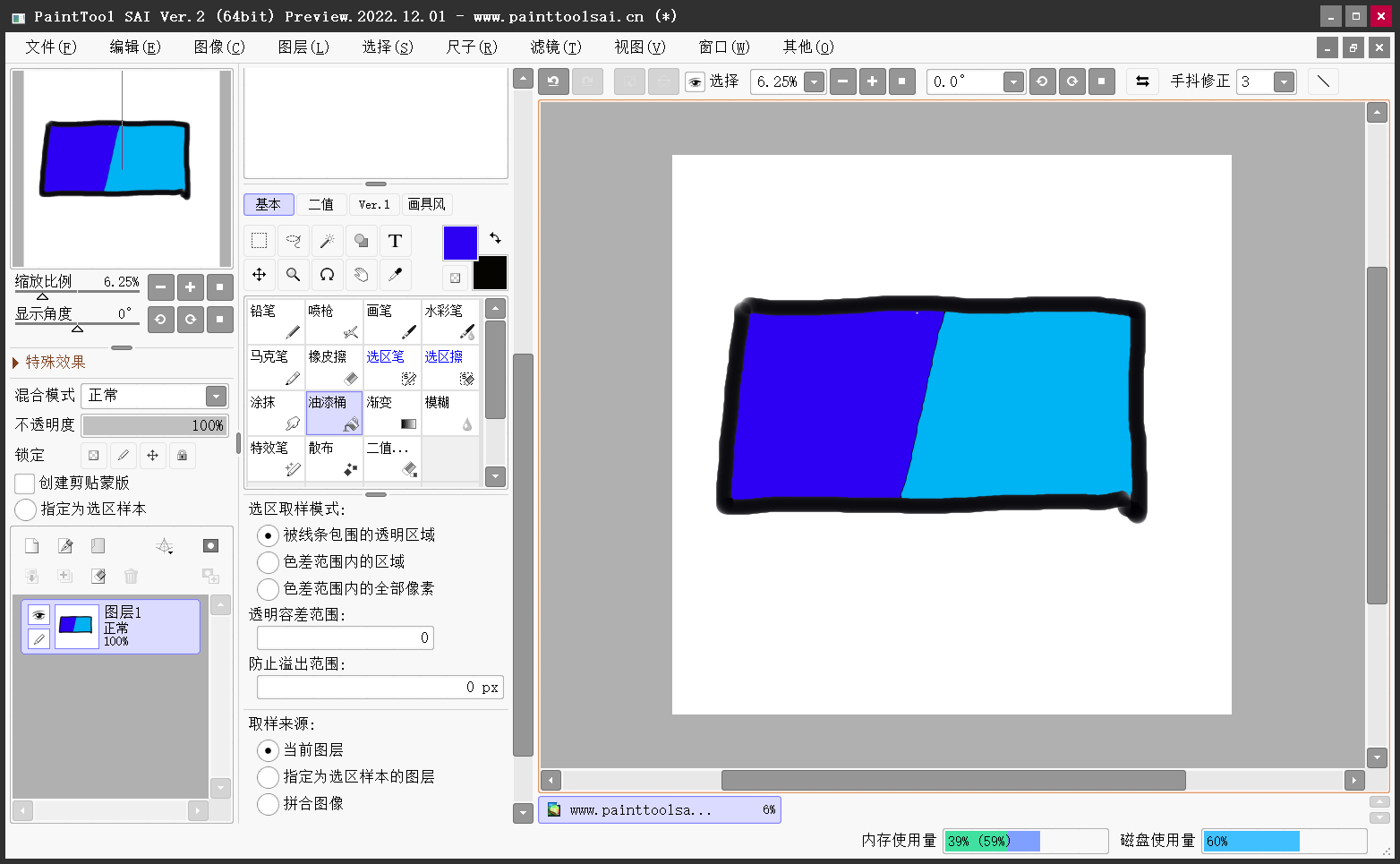Open the 图层 menu
The image size is (1400, 864).
[303, 47]
